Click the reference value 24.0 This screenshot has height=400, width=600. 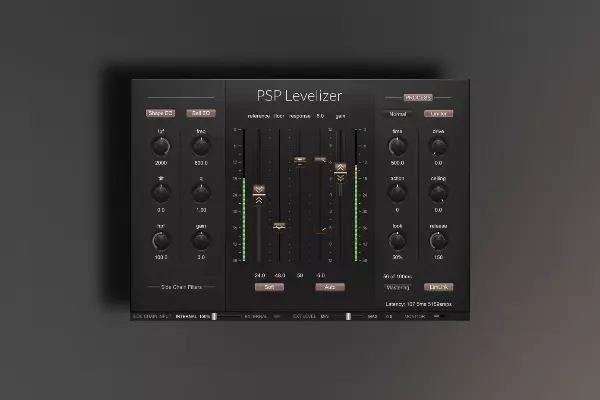point(259,276)
